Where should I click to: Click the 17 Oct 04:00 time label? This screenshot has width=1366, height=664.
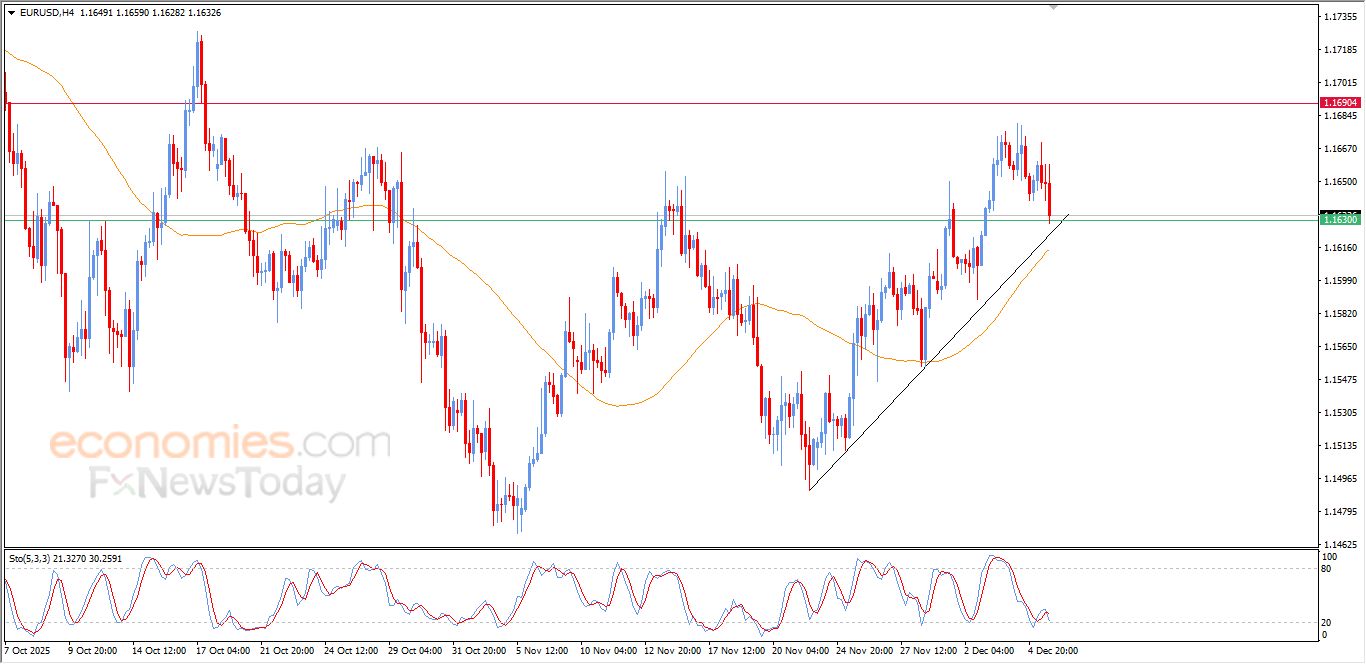coord(222,651)
